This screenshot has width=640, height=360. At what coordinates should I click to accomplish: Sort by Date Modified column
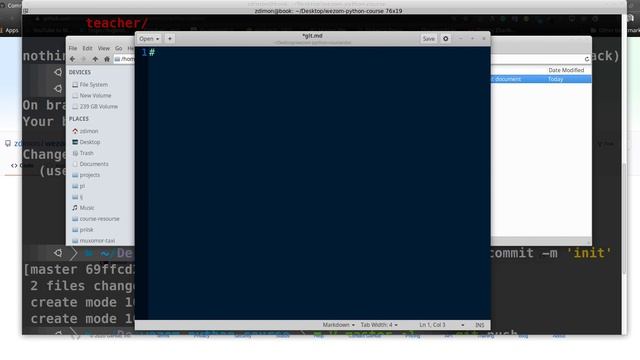[x=566, y=70]
